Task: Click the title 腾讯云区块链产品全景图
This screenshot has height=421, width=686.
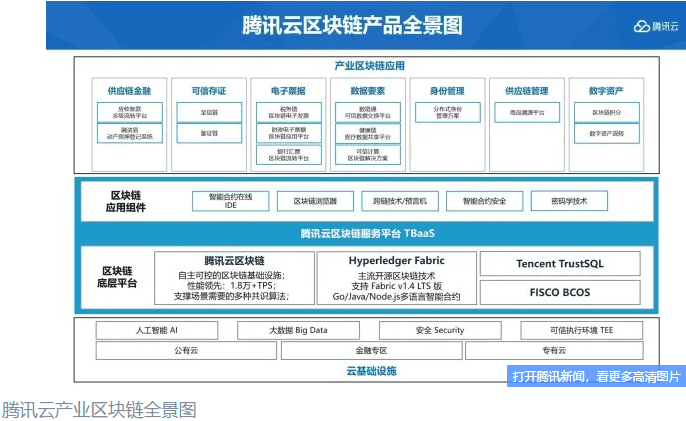Action: pos(352,25)
